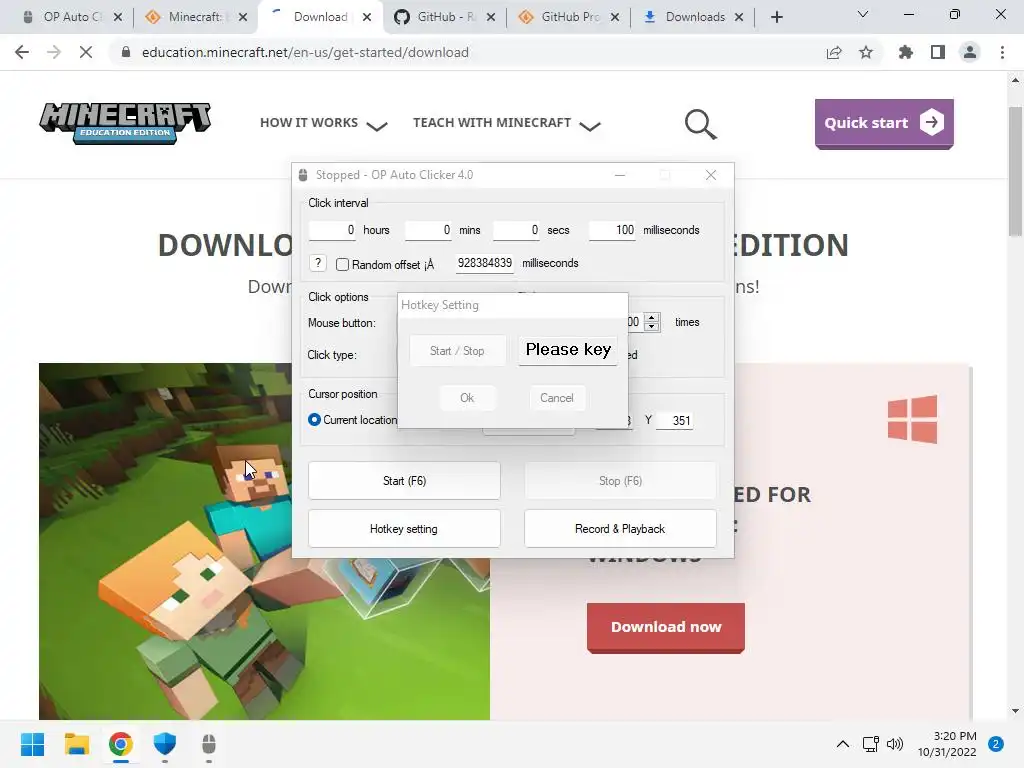The height and width of the screenshot is (768, 1024).
Task: Increase the repeat times spinner
Action: tap(652, 317)
